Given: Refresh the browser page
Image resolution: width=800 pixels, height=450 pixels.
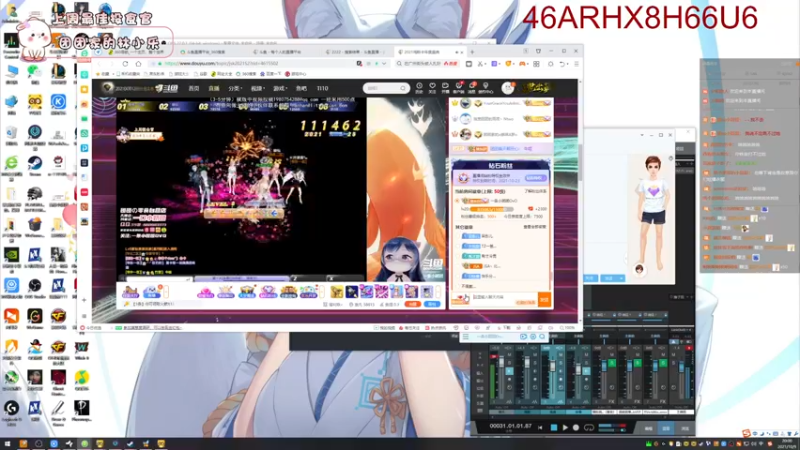Looking at the screenshot, I should pos(125,64).
